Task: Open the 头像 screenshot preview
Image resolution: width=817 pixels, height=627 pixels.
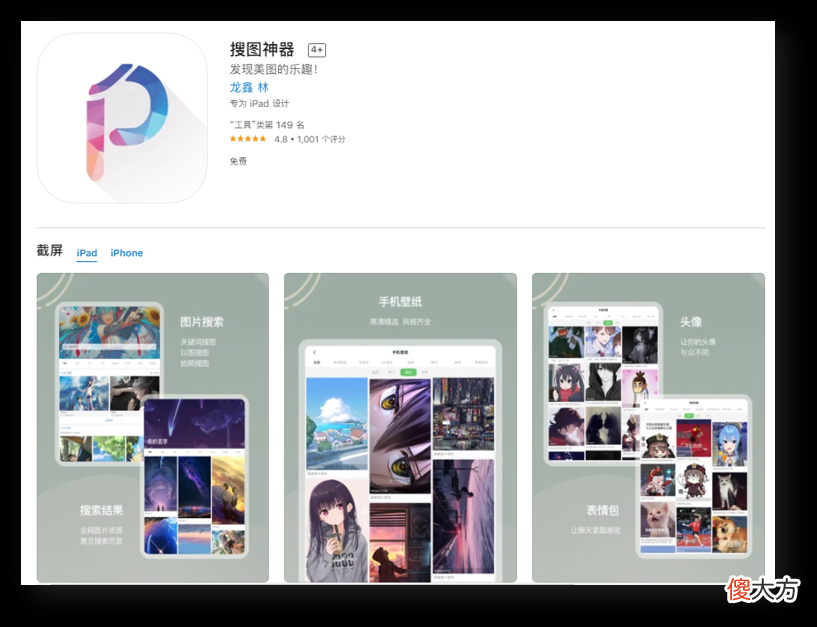Action: pyautogui.click(x=648, y=427)
